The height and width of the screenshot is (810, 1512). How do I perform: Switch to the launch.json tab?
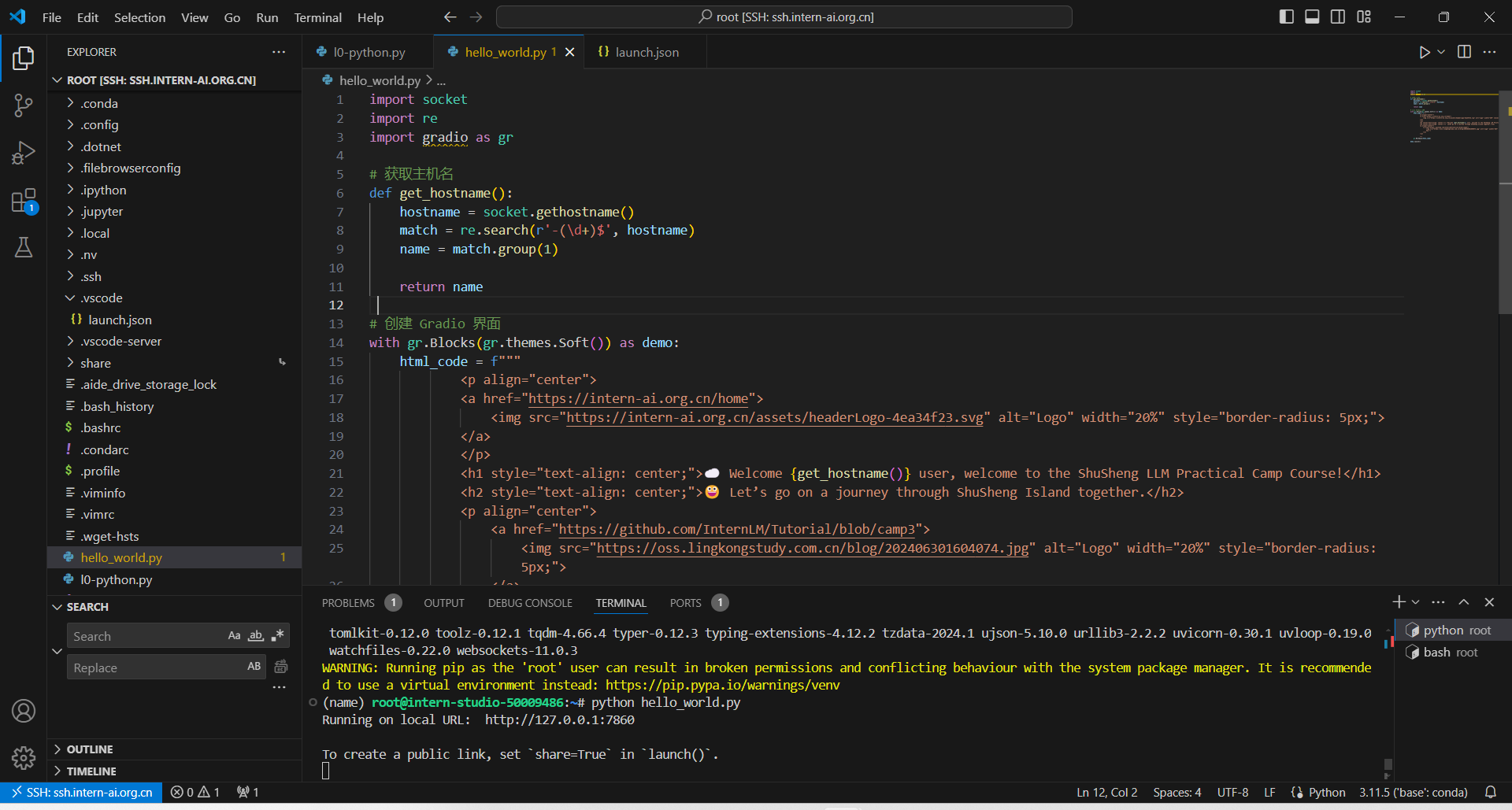[x=646, y=52]
